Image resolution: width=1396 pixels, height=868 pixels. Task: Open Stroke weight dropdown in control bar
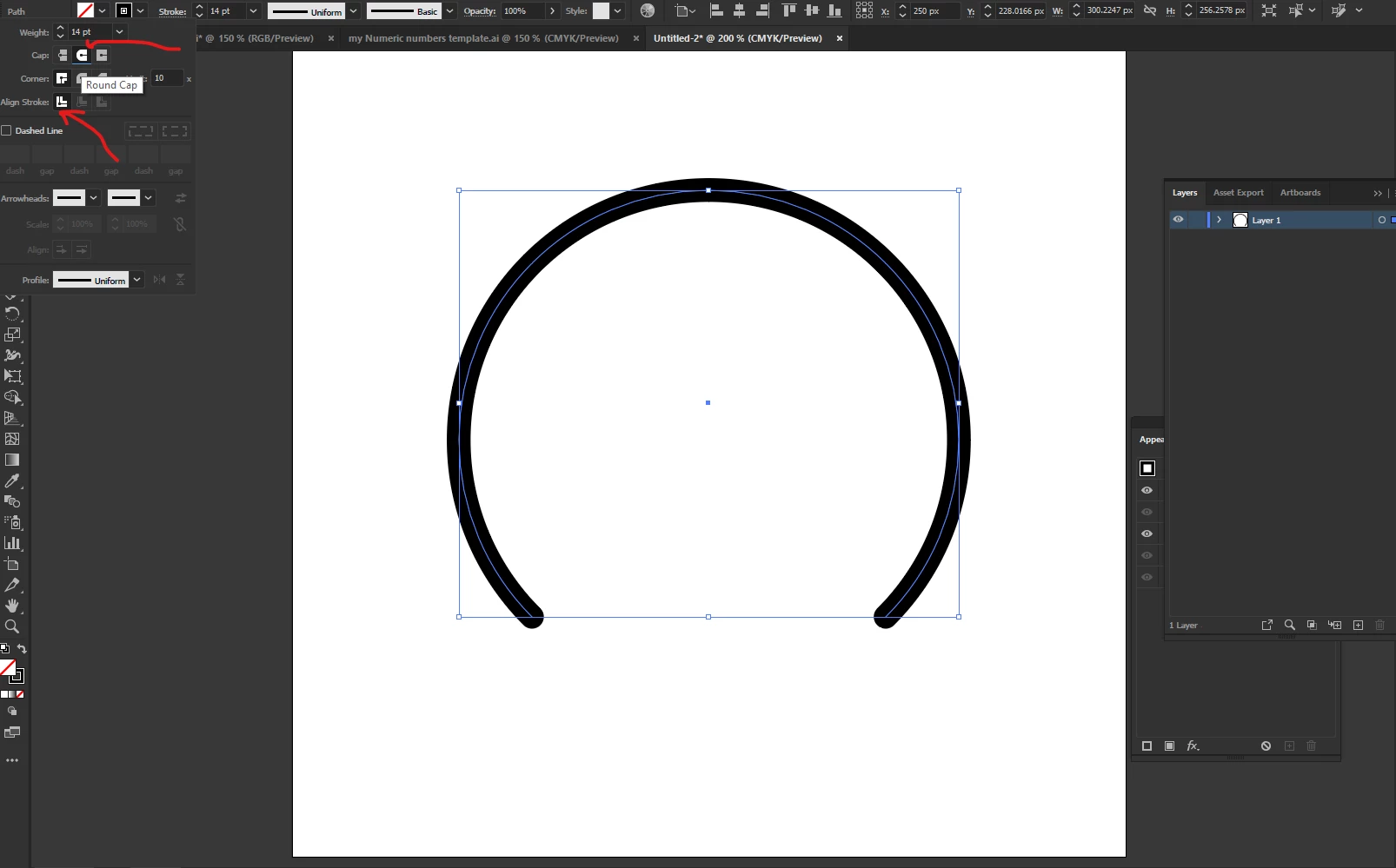(x=253, y=11)
